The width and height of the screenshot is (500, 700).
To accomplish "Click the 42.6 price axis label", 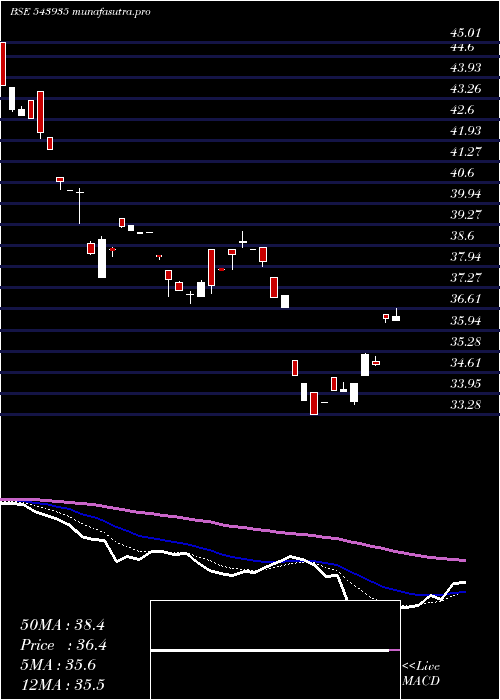I will pyautogui.click(x=462, y=110).
